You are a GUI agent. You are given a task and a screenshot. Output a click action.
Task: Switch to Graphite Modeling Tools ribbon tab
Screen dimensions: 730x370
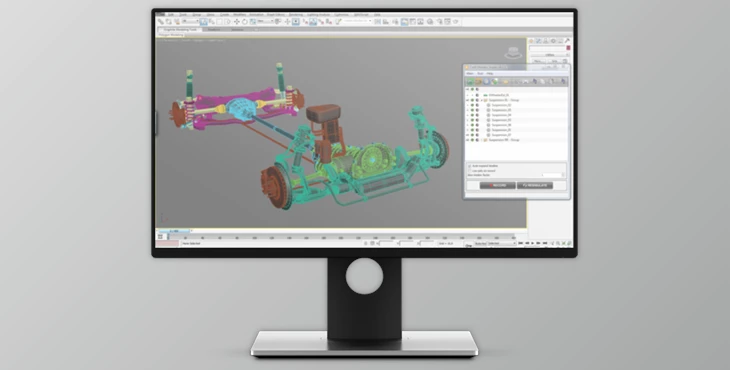(180, 30)
